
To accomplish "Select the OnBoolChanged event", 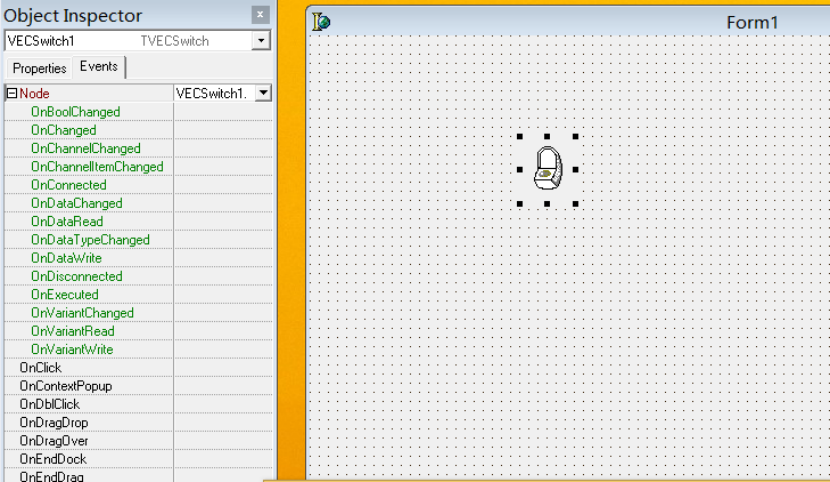I will coord(75,112).
